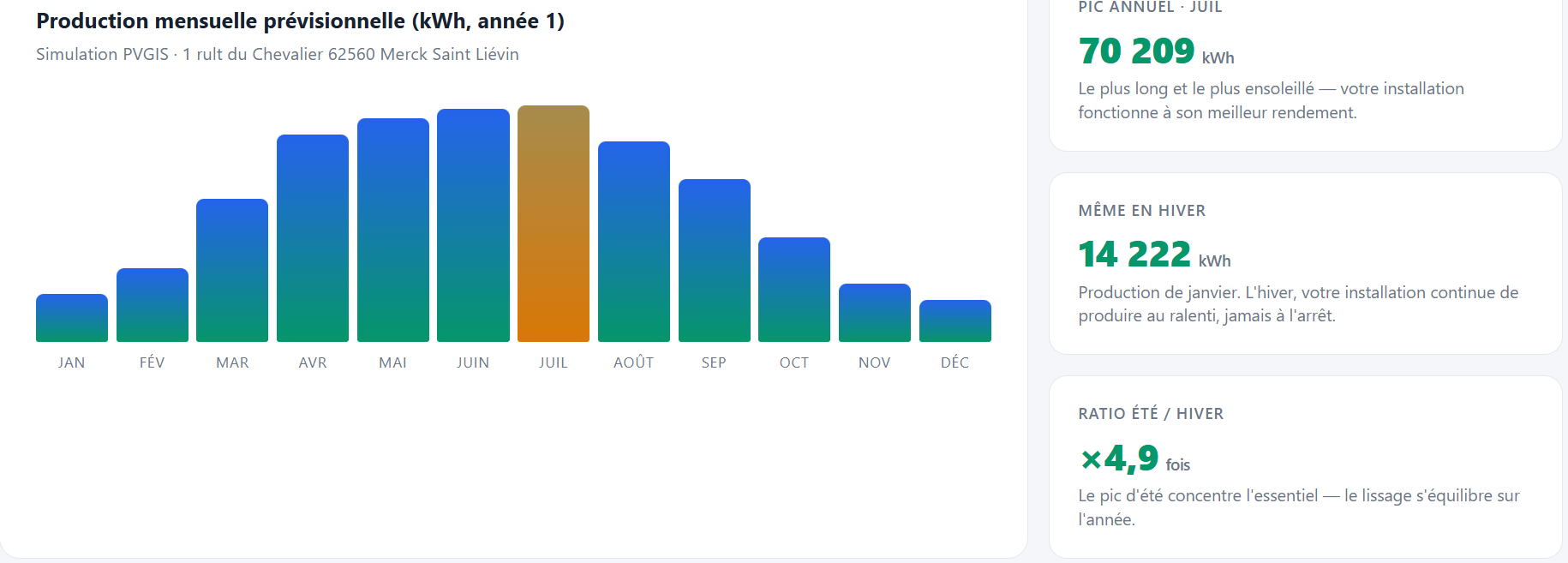Click the Simulation PVGIS address subtitle
The image size is (1568, 563).
(278, 54)
